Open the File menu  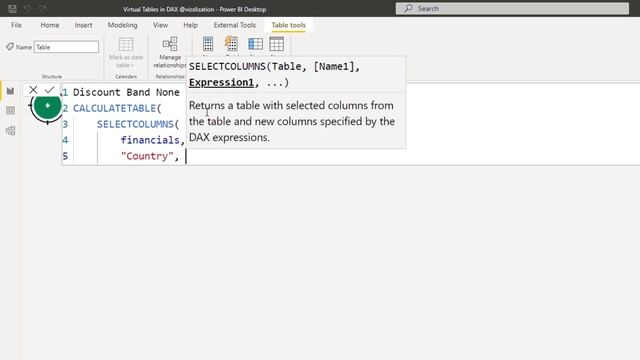(x=16, y=25)
